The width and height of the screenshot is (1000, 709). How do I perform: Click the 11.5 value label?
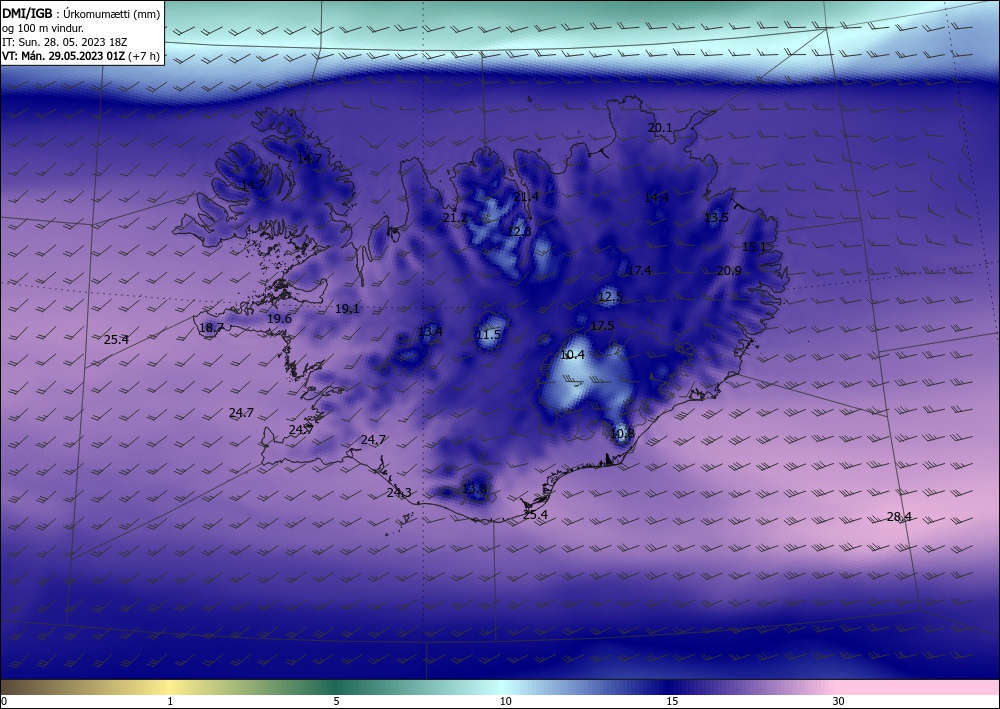[x=489, y=335]
